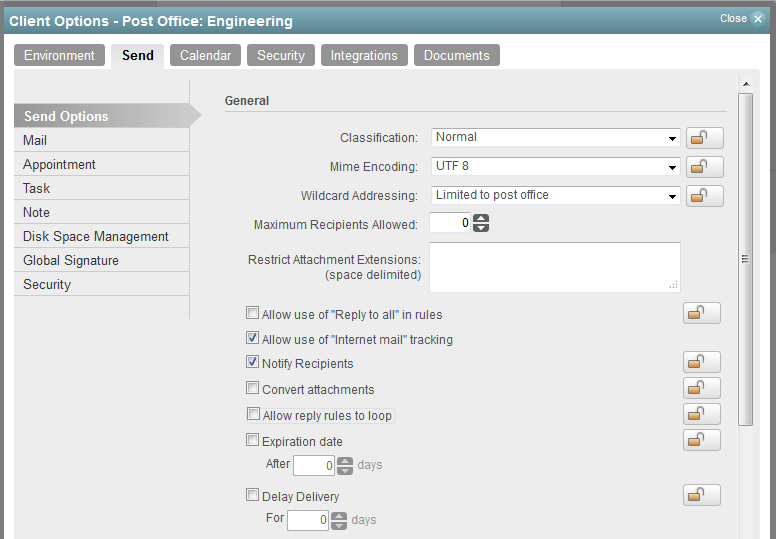Click the lock icon beside Notify Recipients
Viewport: 776px width, 539px height.
click(x=702, y=363)
